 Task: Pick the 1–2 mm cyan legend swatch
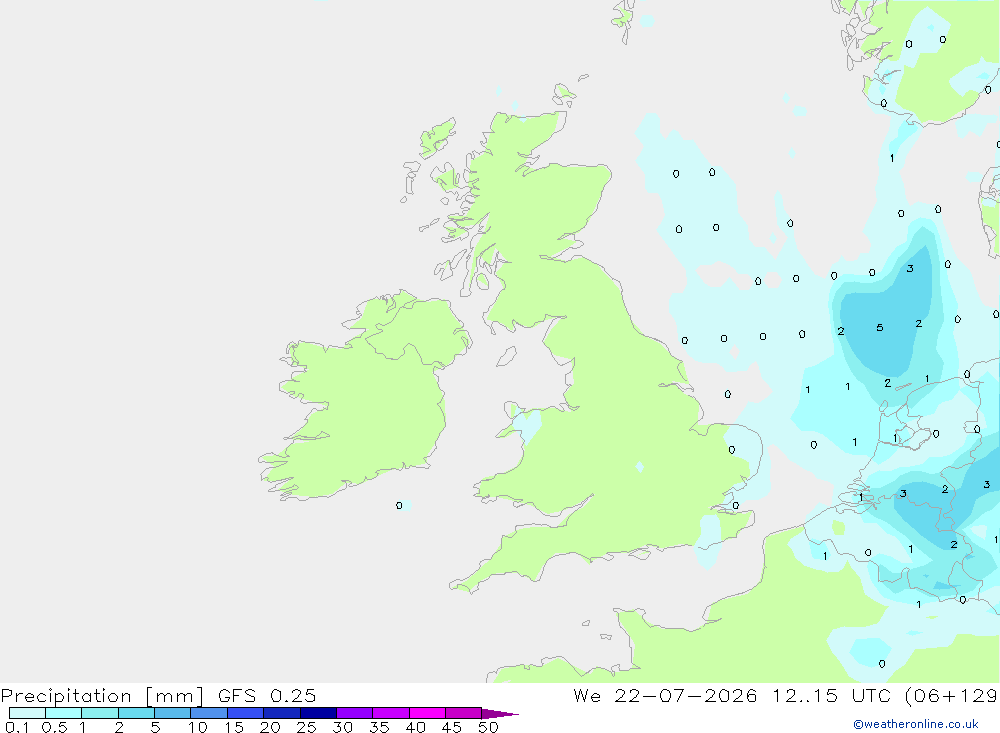point(100,713)
